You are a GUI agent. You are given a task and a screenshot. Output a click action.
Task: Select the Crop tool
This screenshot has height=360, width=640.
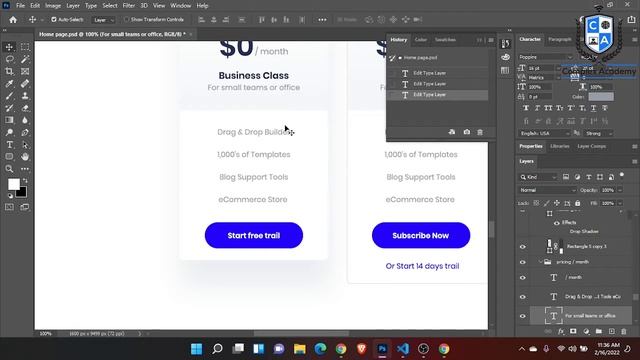click(x=9, y=71)
